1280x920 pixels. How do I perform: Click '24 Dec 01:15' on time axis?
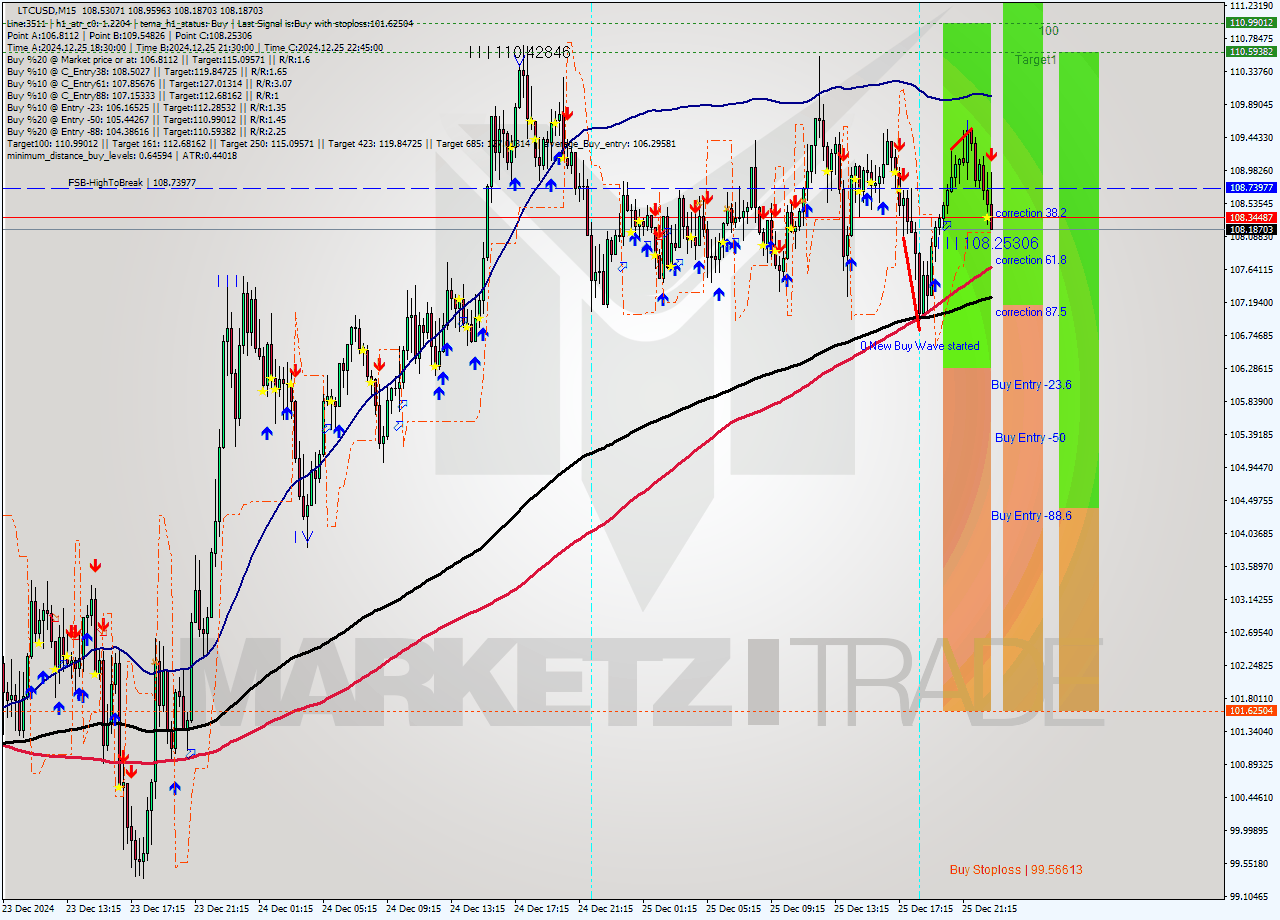pyautogui.click(x=285, y=909)
